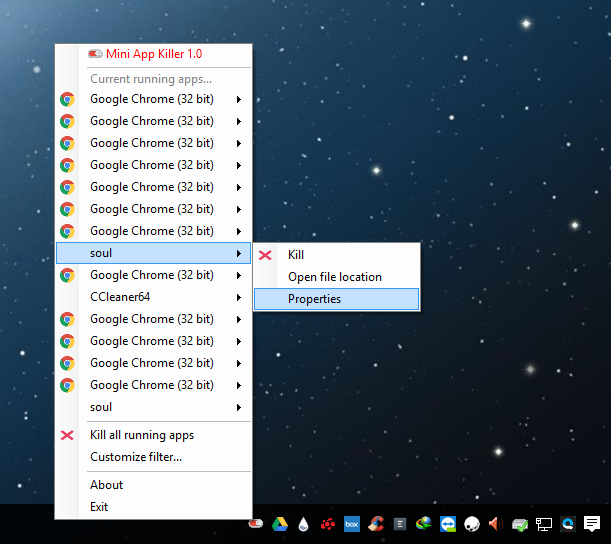Screen dimensions: 611x544
Task: Open the Action Center notifications icon
Action: pos(592,524)
